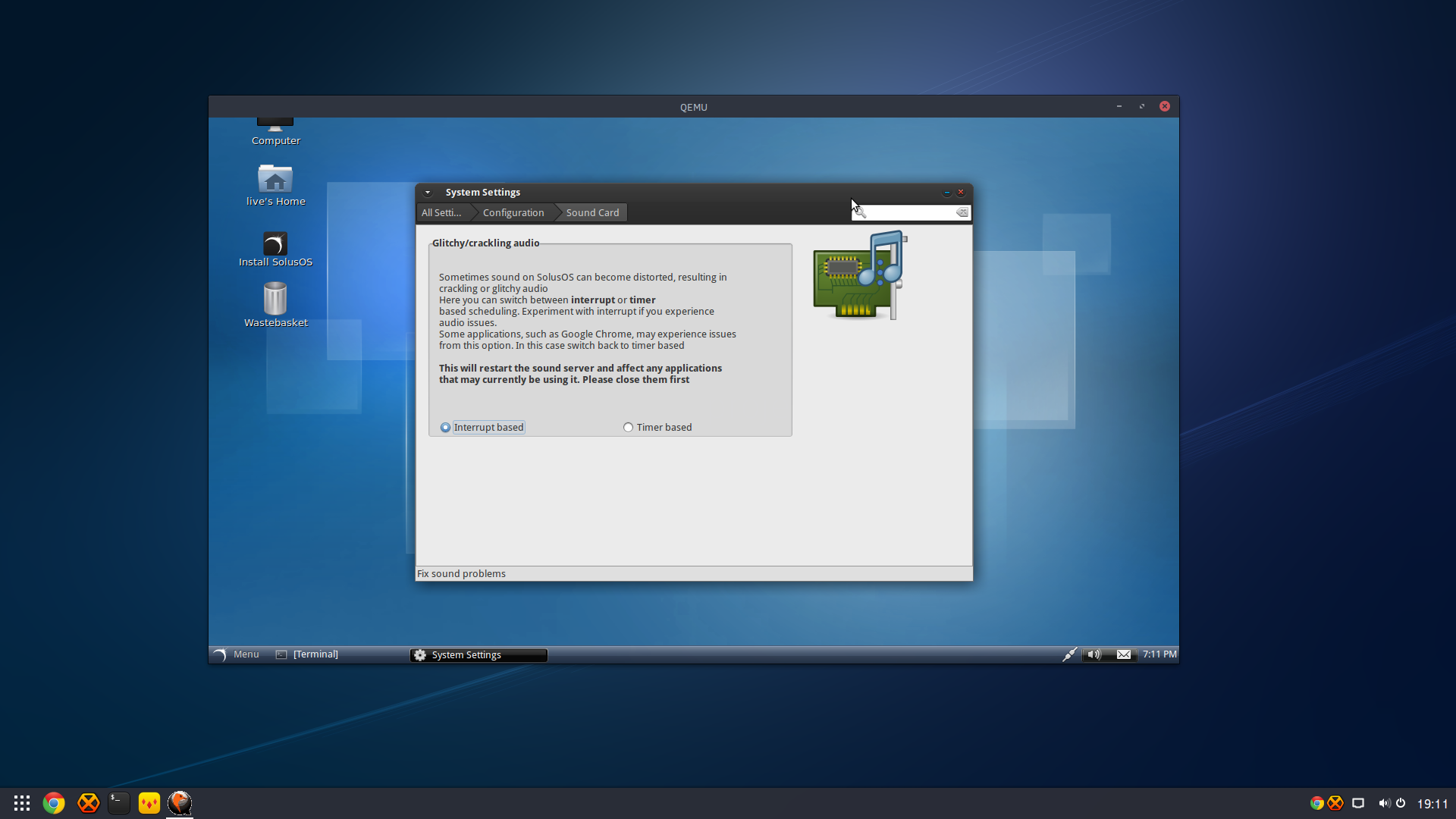This screenshot has width=1456, height=819.
Task: Launch Google Chrome from the host dock
Action: click(x=54, y=803)
